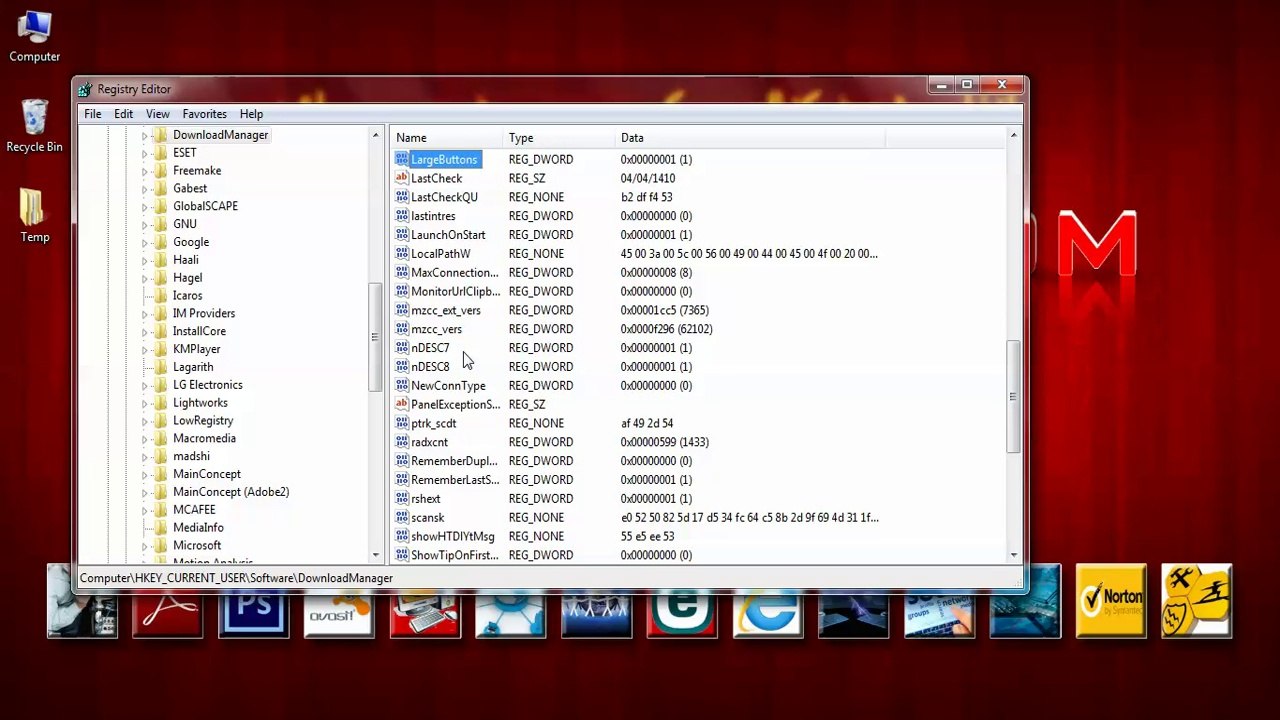Select the NewConnType value

[x=448, y=386]
